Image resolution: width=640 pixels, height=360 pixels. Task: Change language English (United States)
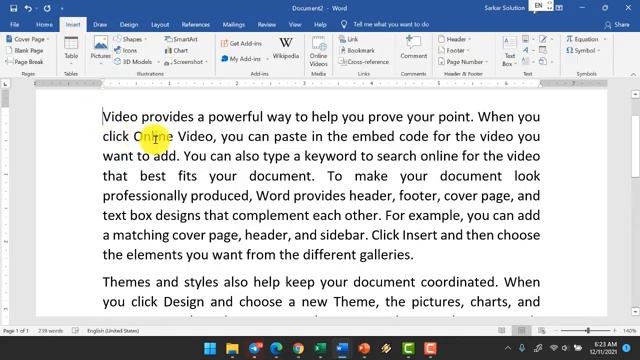[x=113, y=331]
